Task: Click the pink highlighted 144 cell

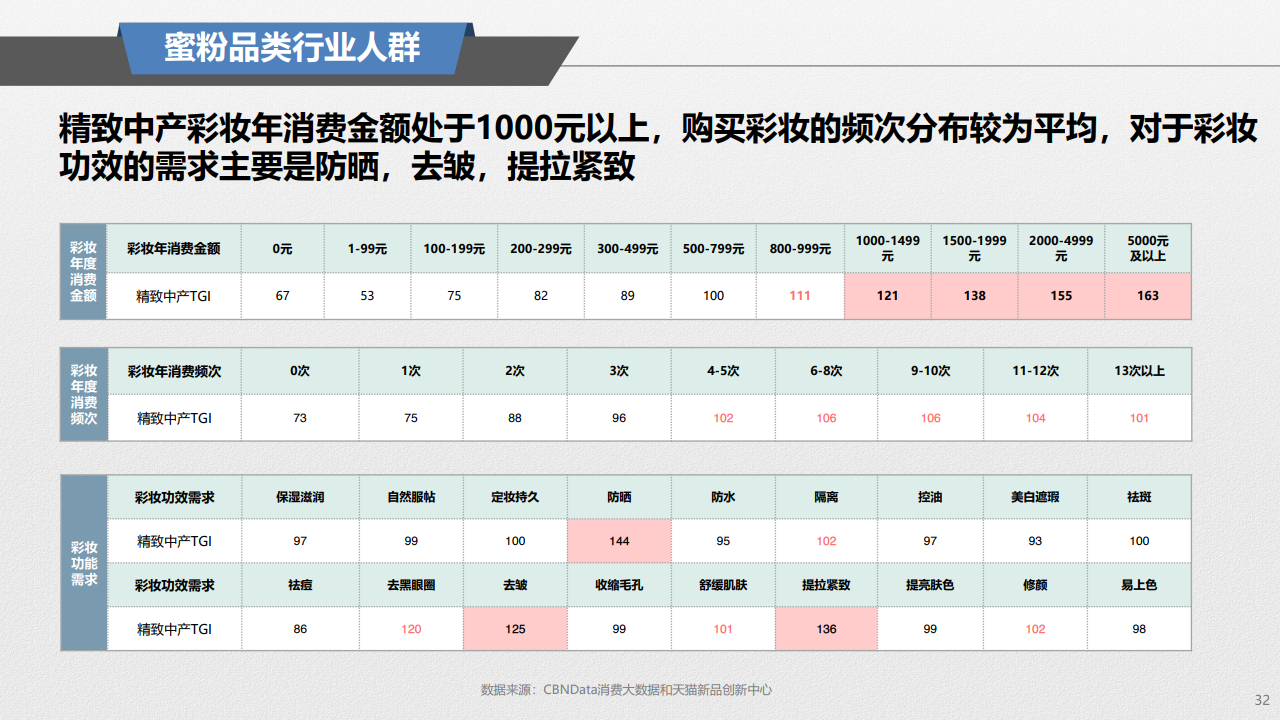Action: point(619,541)
